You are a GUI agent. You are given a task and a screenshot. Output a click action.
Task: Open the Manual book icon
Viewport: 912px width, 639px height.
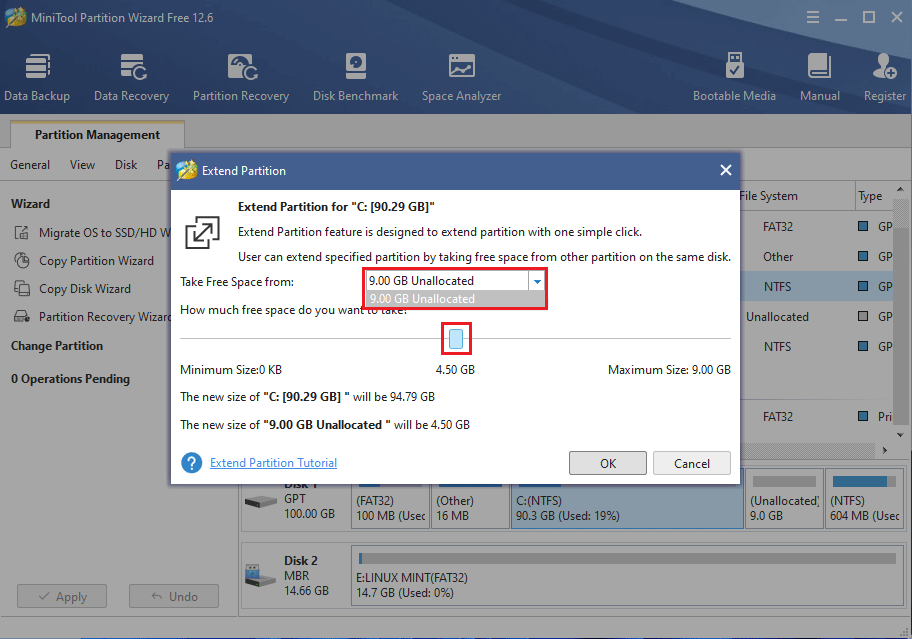pyautogui.click(x=820, y=65)
